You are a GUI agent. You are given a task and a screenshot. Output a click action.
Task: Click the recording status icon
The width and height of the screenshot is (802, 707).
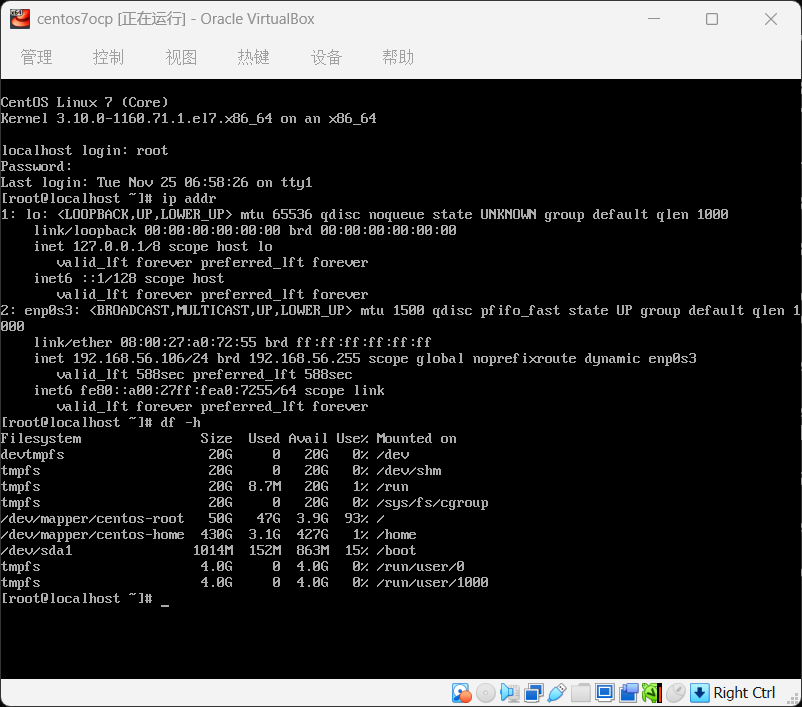[629, 692]
